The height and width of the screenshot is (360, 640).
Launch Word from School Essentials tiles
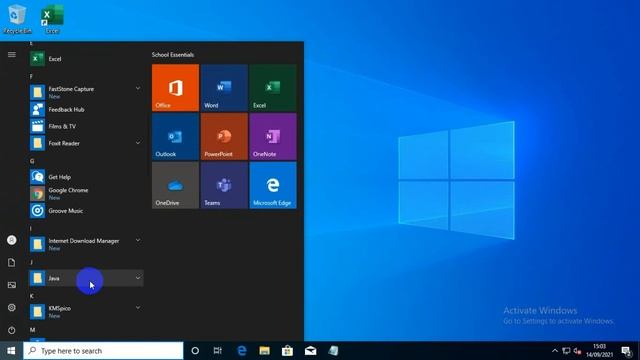coord(224,87)
